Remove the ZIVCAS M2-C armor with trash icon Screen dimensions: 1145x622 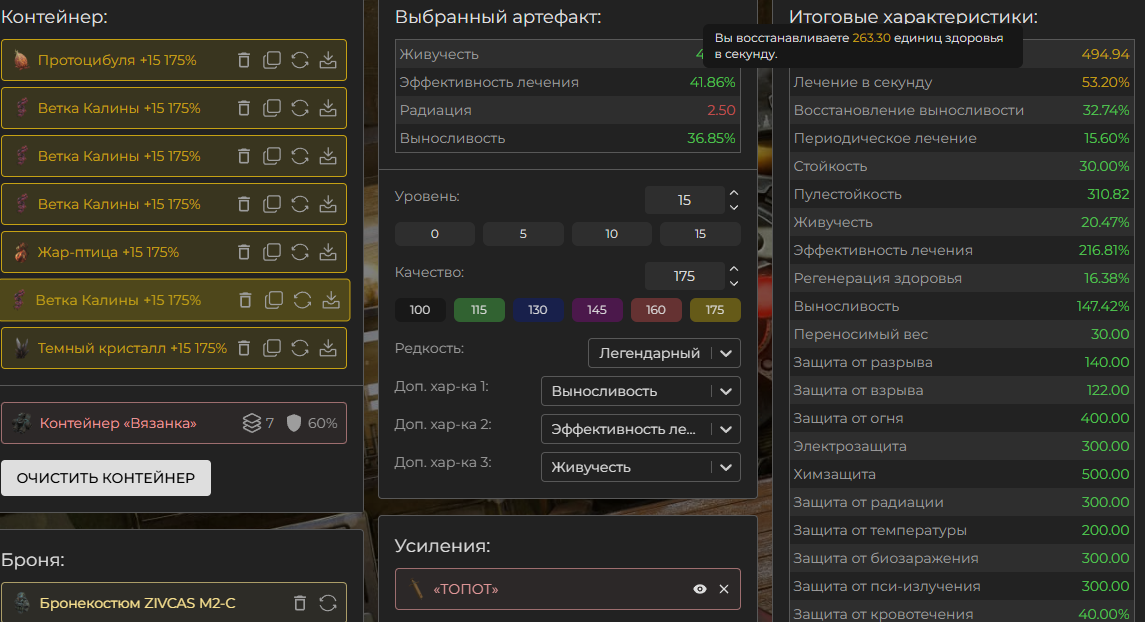300,603
